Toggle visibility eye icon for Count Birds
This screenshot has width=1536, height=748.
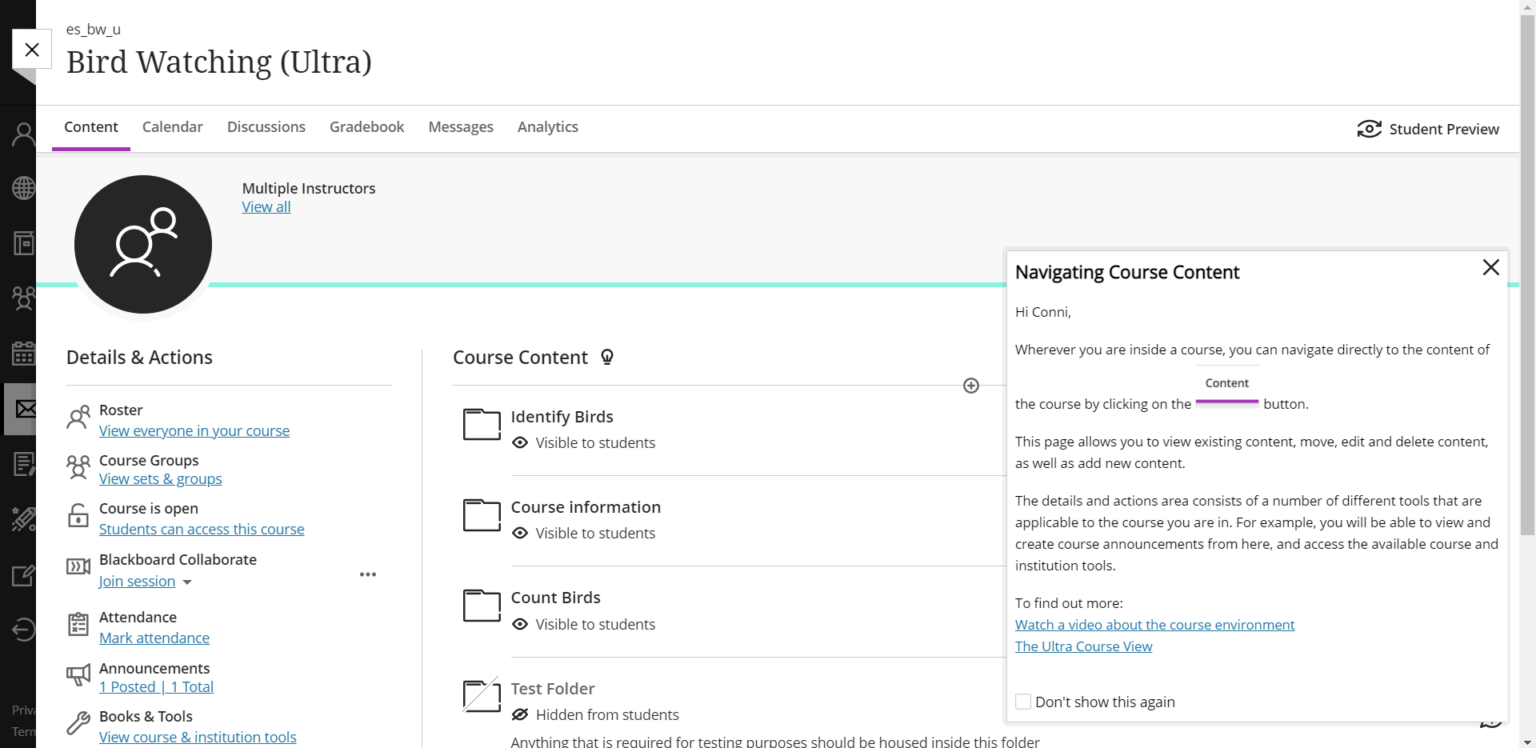[520, 624]
